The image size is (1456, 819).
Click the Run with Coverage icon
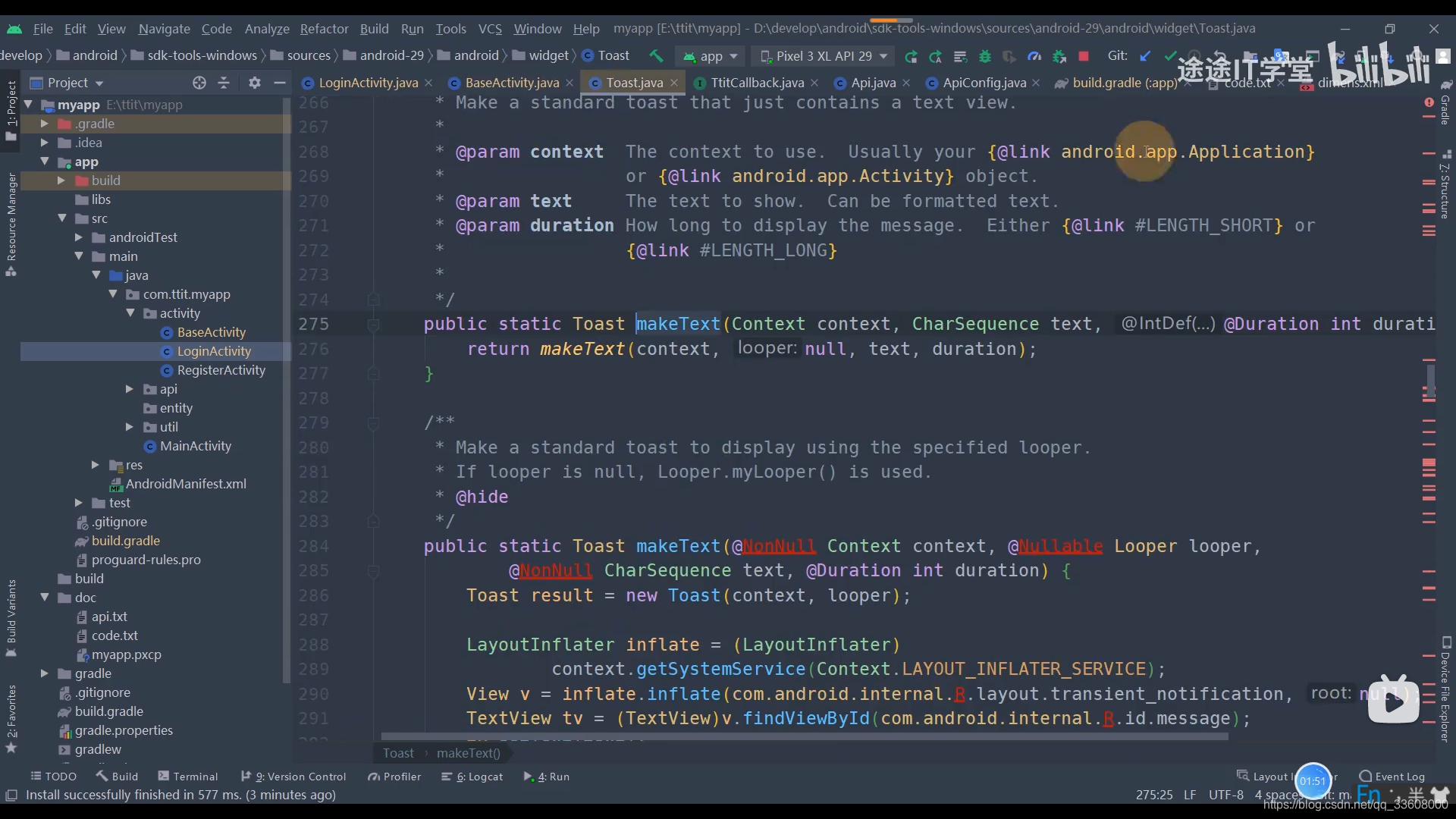point(1009,56)
